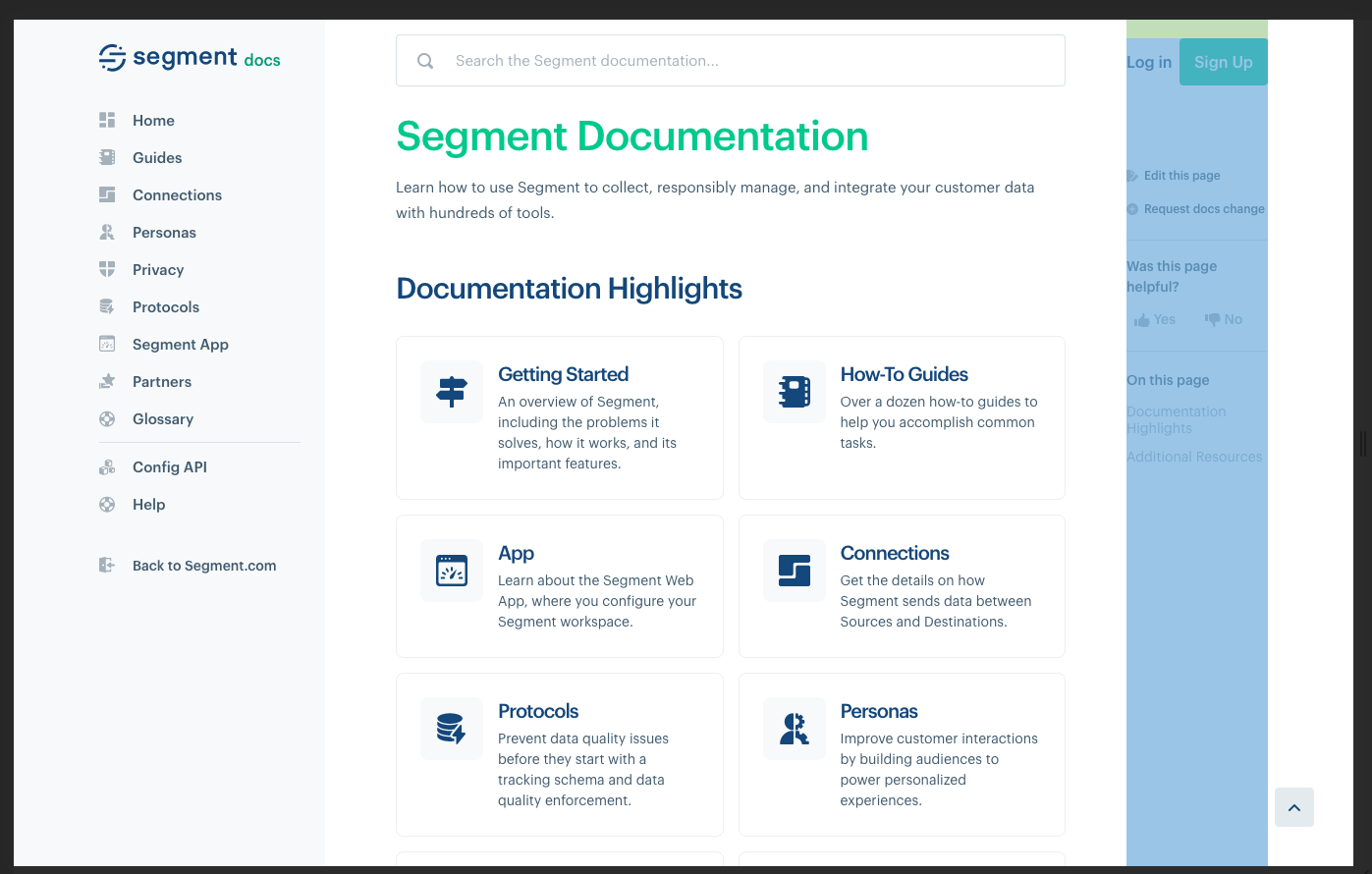Click the Config API icon in sidebar

coord(107,467)
